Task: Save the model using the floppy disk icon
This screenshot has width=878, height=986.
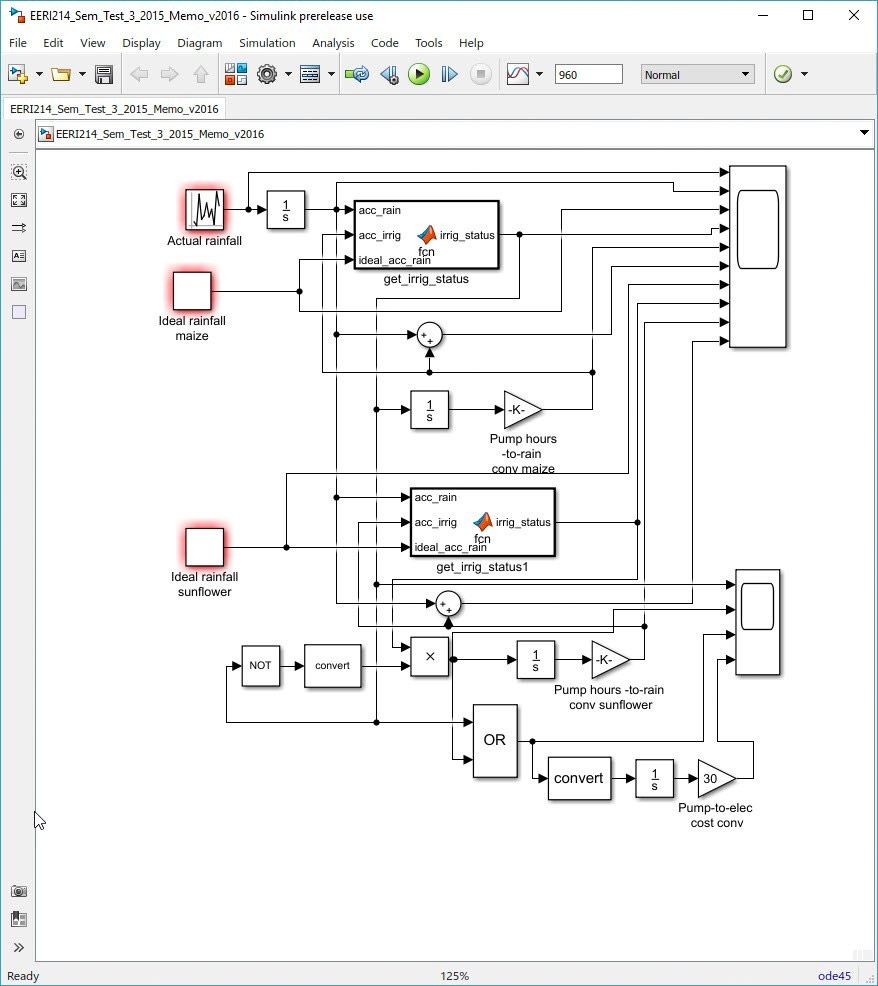Action: [x=103, y=74]
